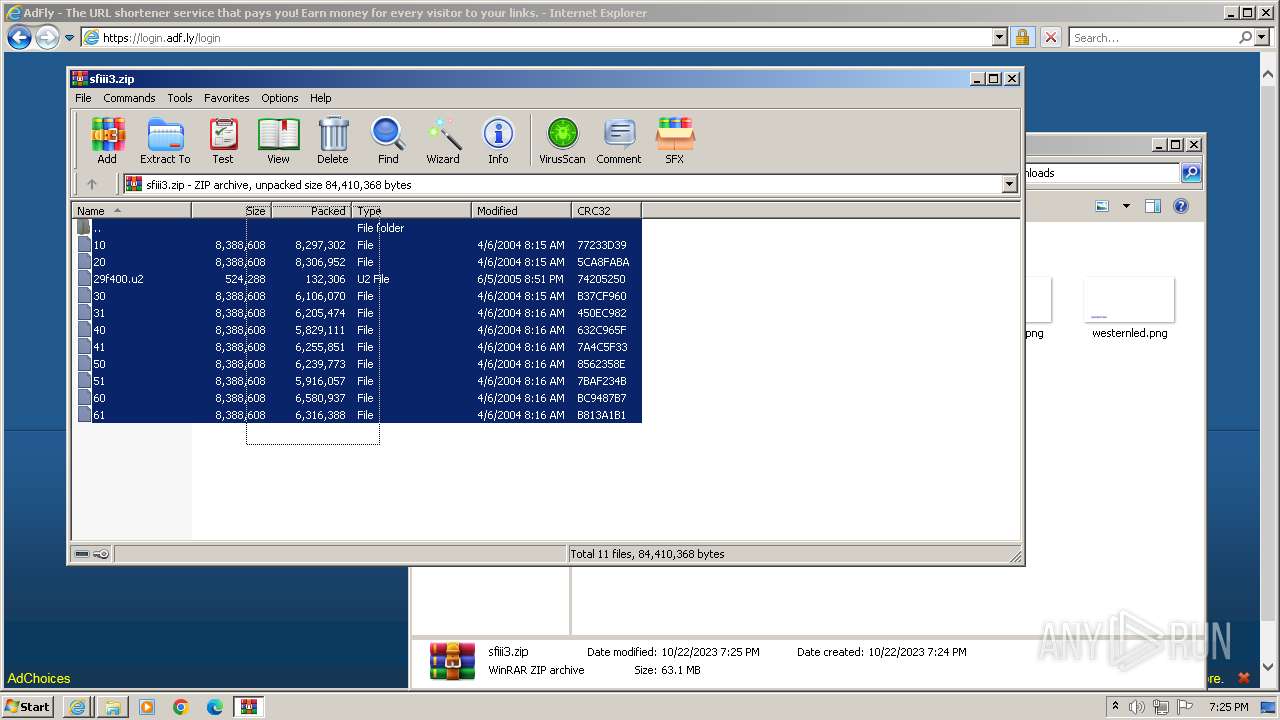Select file named 10
This screenshot has height=720, width=1280.
357,245
